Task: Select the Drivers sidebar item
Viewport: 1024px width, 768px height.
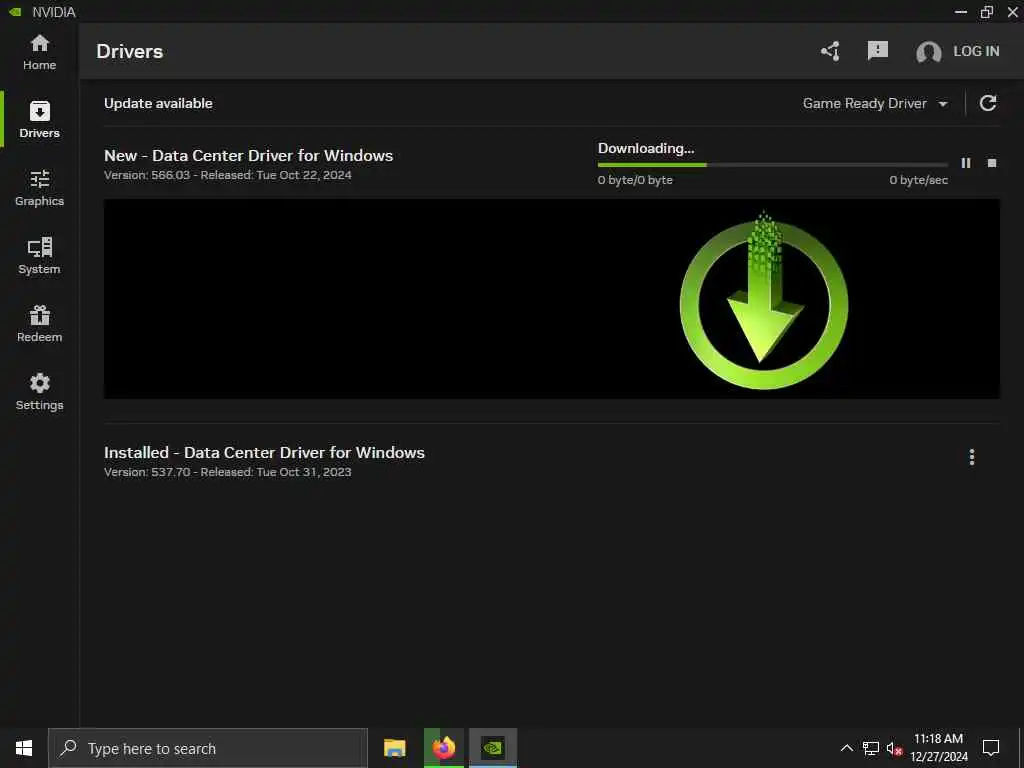Action: [x=39, y=120]
